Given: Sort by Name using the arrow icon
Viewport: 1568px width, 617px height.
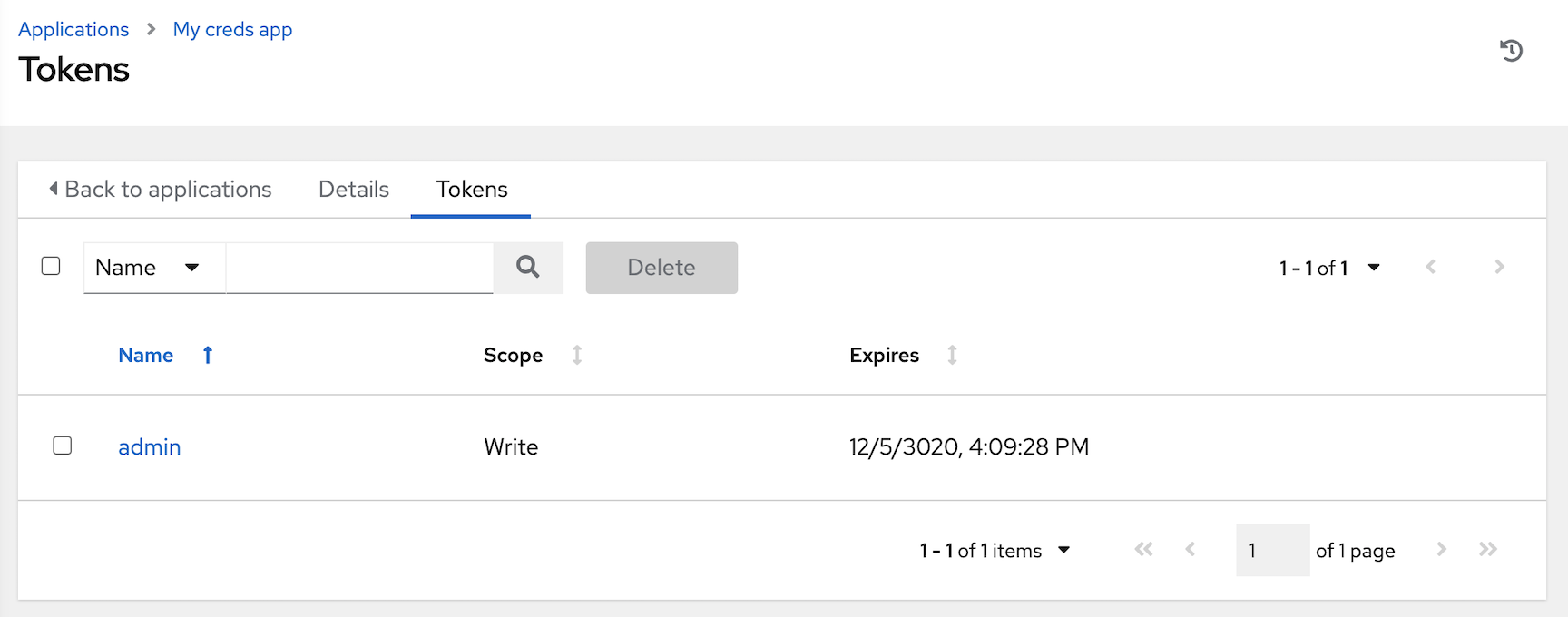Looking at the screenshot, I should [x=208, y=355].
